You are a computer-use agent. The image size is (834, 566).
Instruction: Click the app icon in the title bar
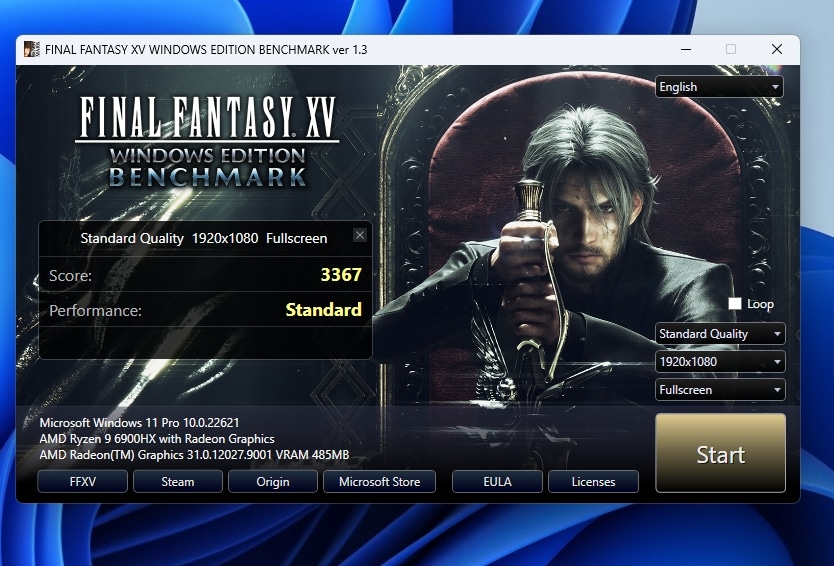(x=32, y=50)
